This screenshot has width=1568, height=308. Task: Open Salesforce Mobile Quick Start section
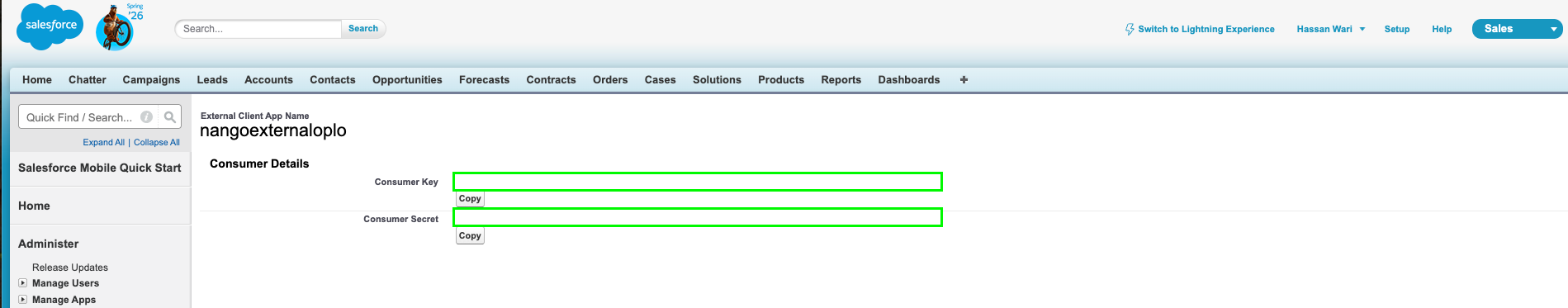tap(99, 168)
